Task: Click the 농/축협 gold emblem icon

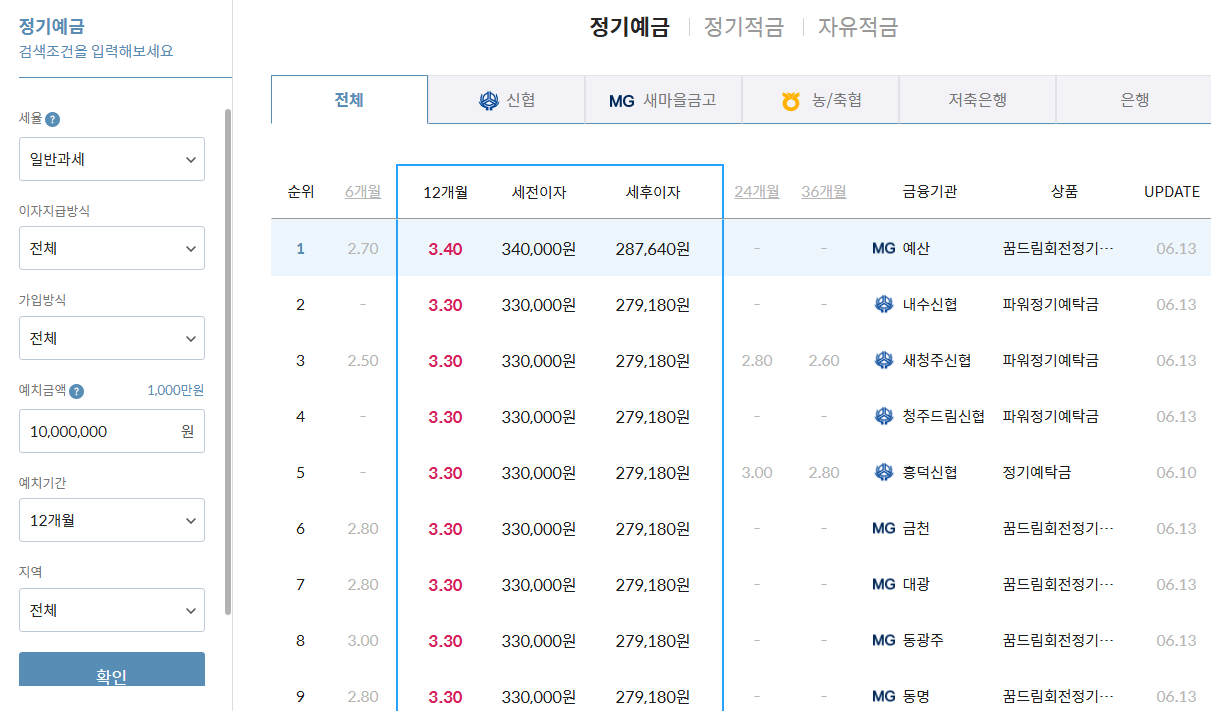Action: (792, 100)
